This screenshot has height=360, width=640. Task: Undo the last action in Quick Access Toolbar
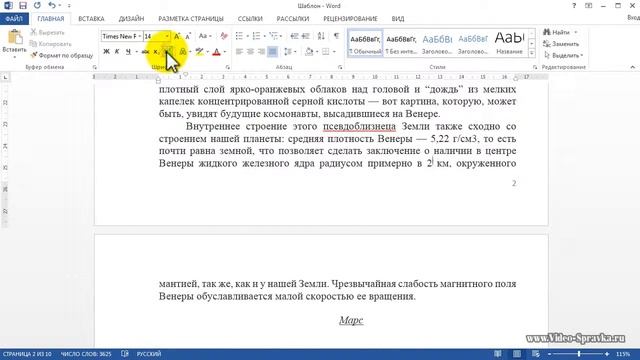(x=51, y=6)
